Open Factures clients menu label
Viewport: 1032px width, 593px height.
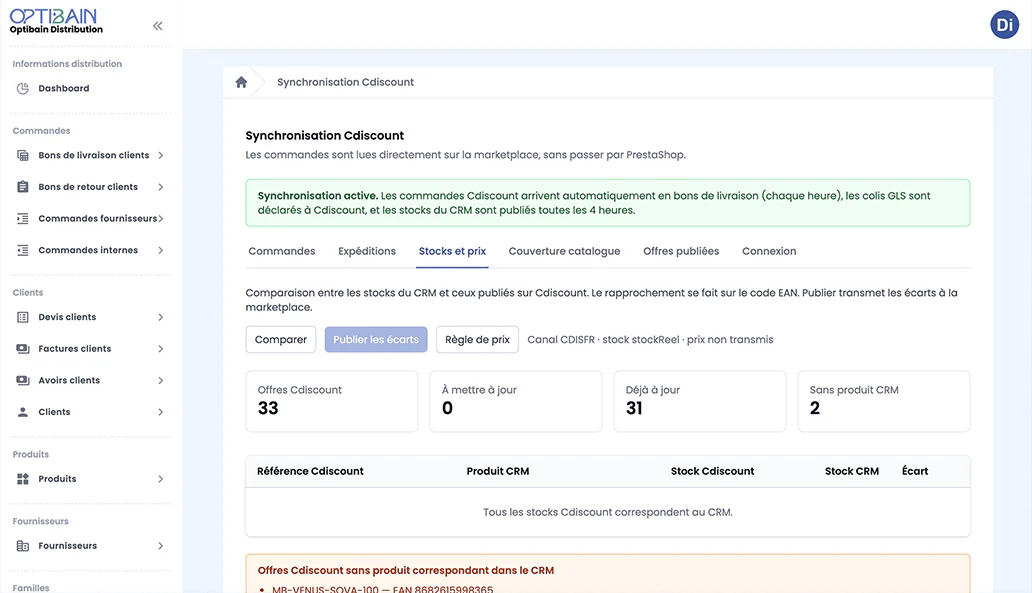[74, 349]
